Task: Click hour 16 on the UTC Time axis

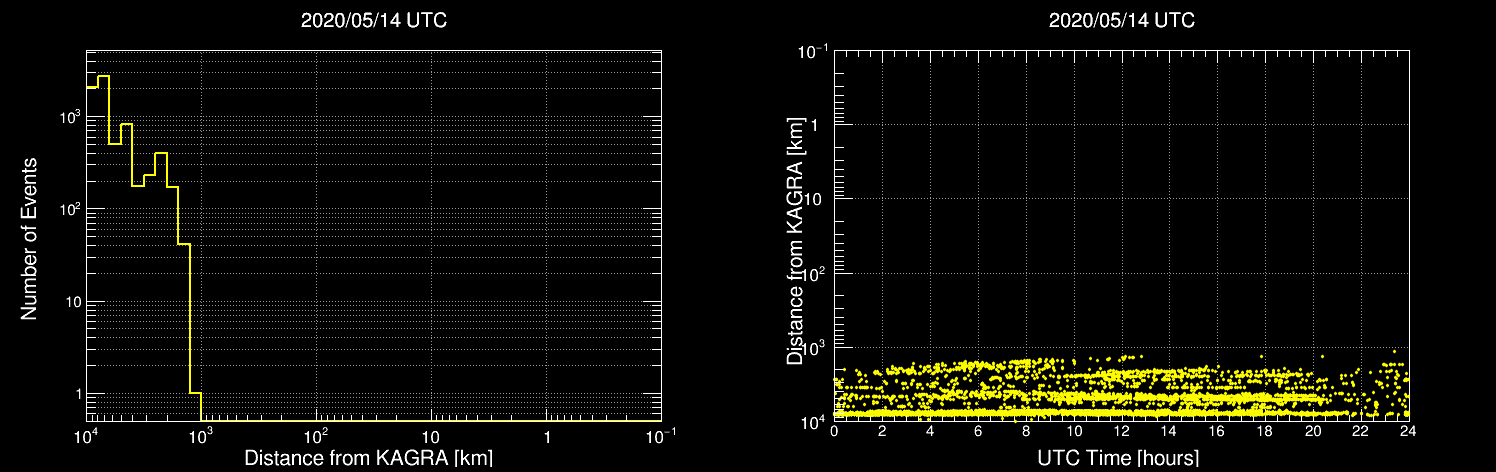Action: click(x=1217, y=433)
